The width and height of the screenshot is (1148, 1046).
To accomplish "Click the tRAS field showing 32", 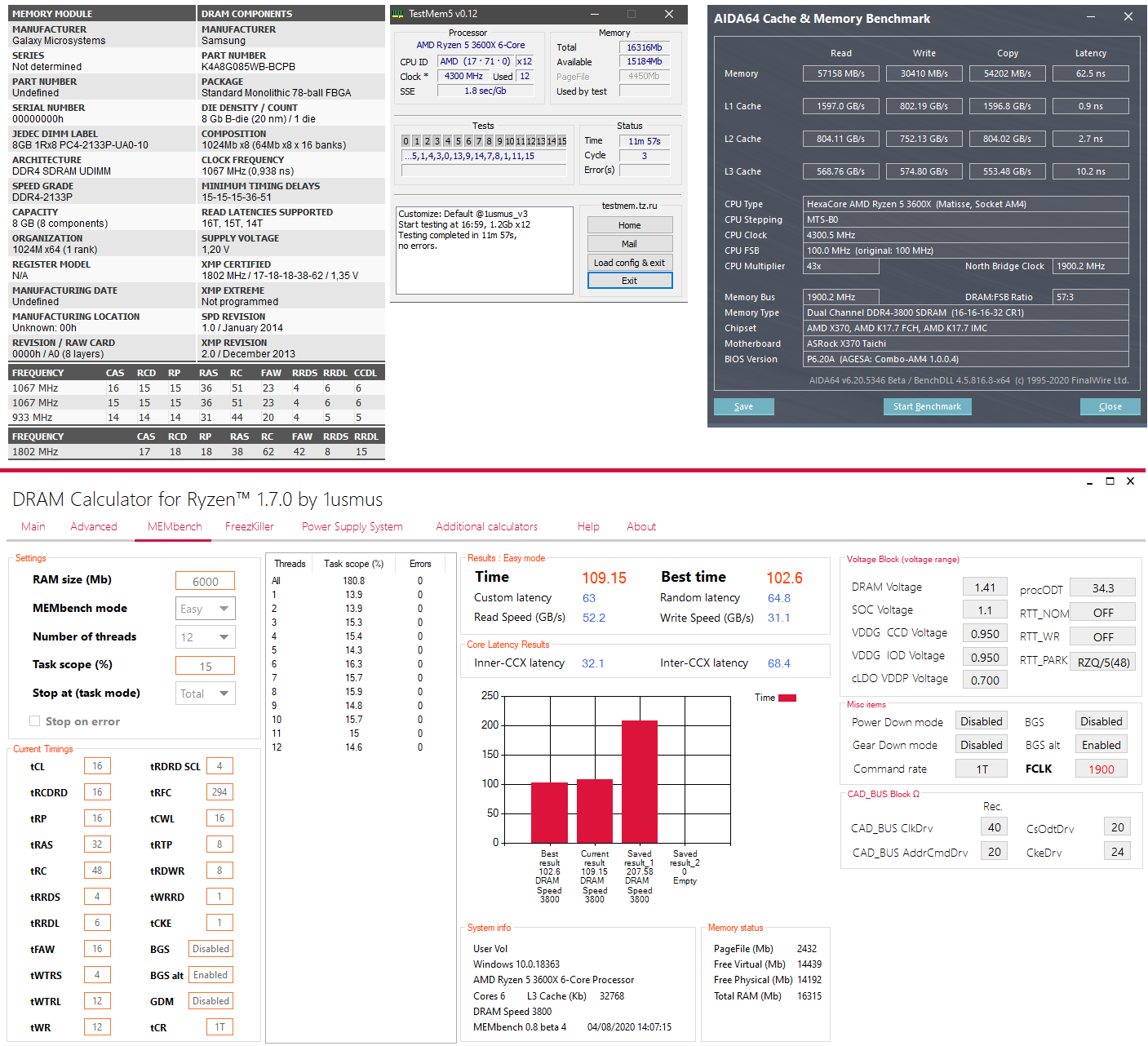I will (x=97, y=844).
